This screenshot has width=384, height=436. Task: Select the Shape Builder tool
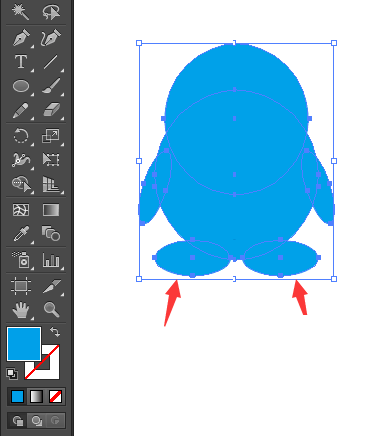tap(21, 184)
